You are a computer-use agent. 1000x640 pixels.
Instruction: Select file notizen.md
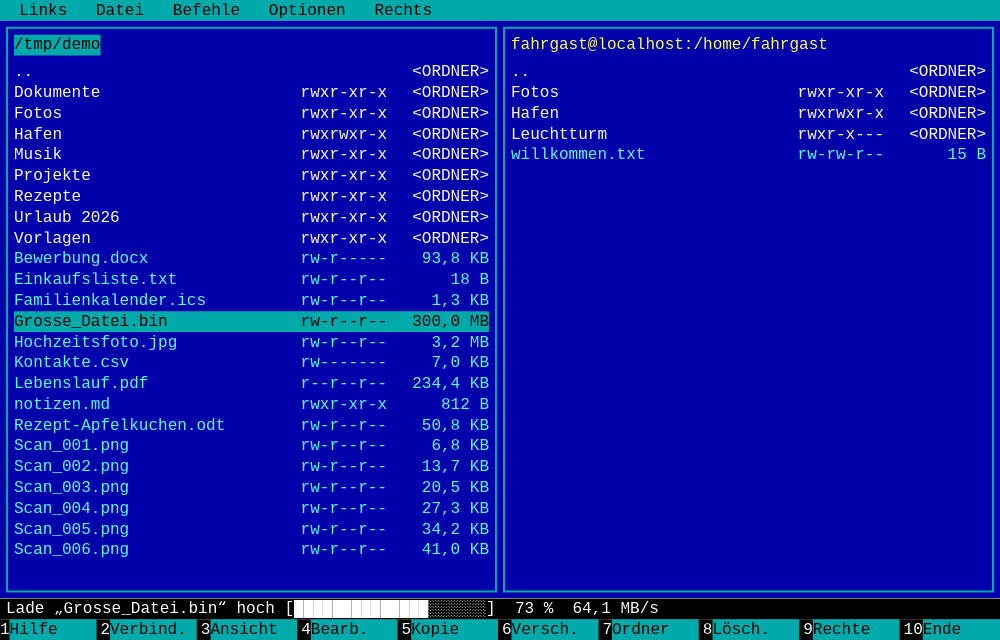(251, 405)
